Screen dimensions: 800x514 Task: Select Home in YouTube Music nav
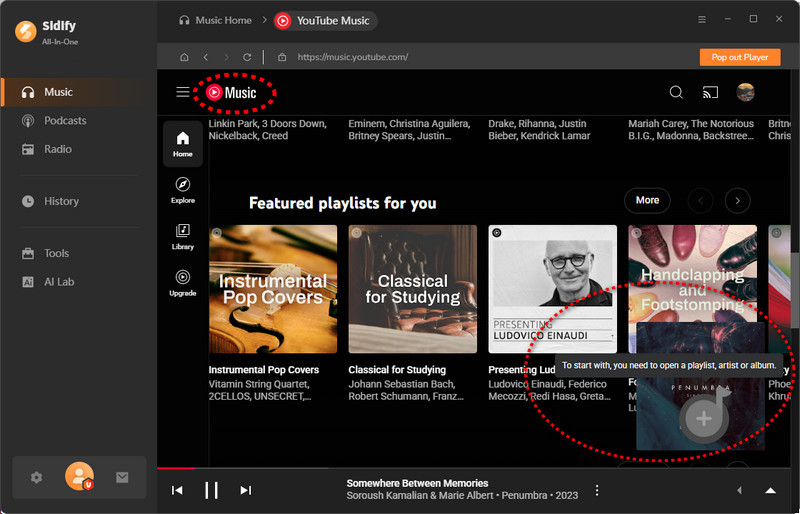tap(183, 144)
